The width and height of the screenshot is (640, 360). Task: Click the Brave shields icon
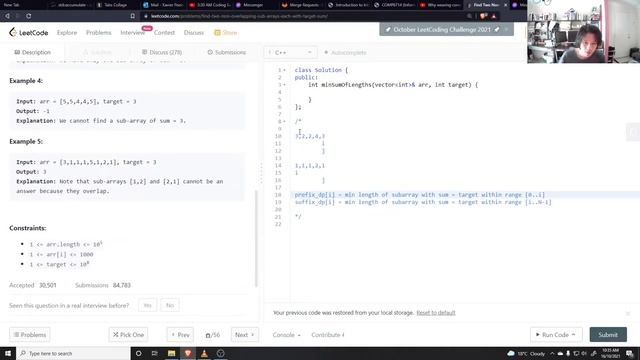pyautogui.click(x=483, y=16)
